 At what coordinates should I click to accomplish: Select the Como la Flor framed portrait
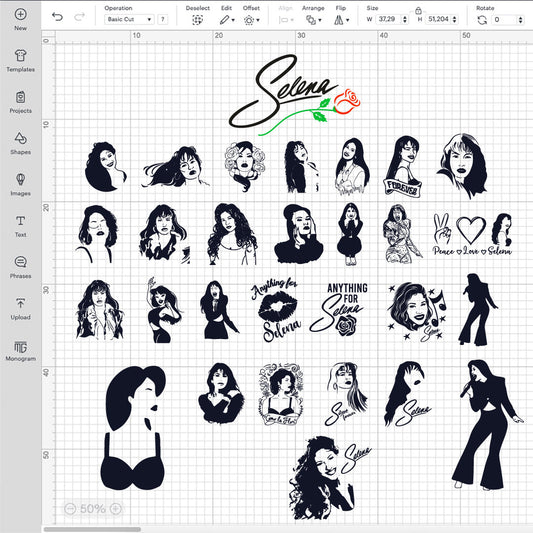pyautogui.click(x=280, y=394)
